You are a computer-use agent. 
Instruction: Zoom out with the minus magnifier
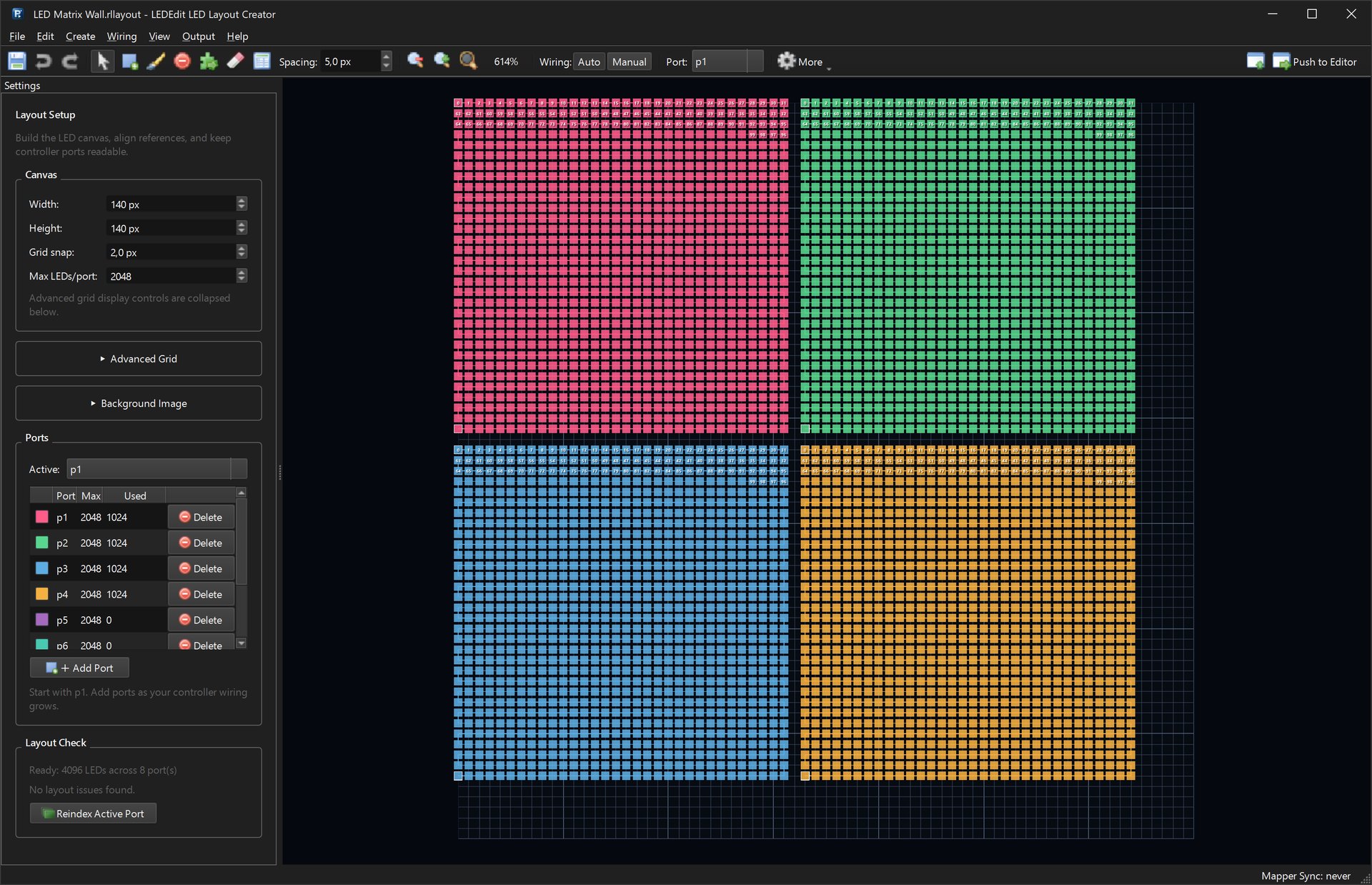[x=415, y=61]
